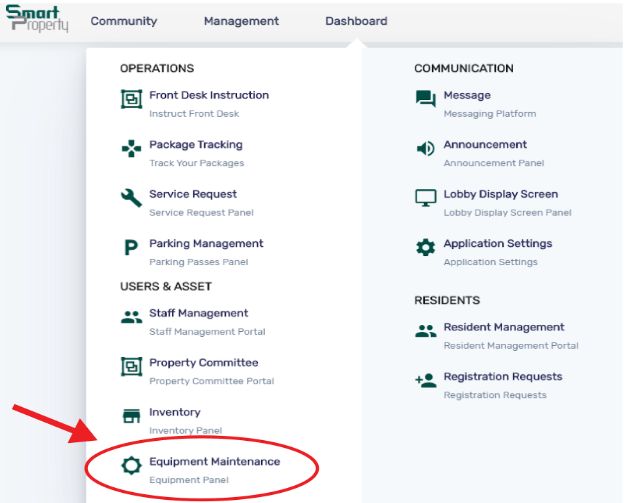Click the Package Tracking icon
This screenshot has height=503, width=625.
[131, 149]
